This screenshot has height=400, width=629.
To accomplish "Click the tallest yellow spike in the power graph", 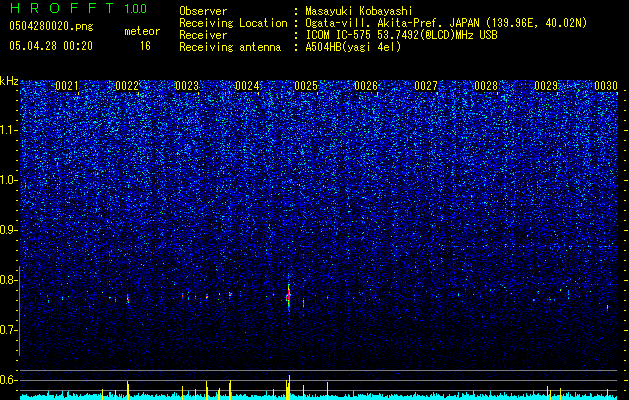I will click(289, 387).
